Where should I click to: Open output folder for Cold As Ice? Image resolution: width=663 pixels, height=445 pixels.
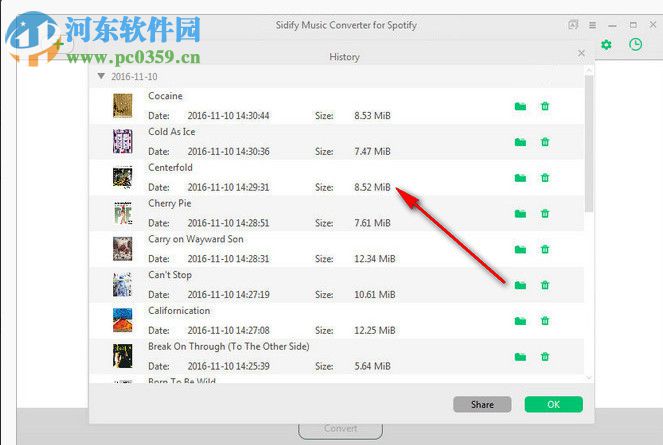click(520, 142)
